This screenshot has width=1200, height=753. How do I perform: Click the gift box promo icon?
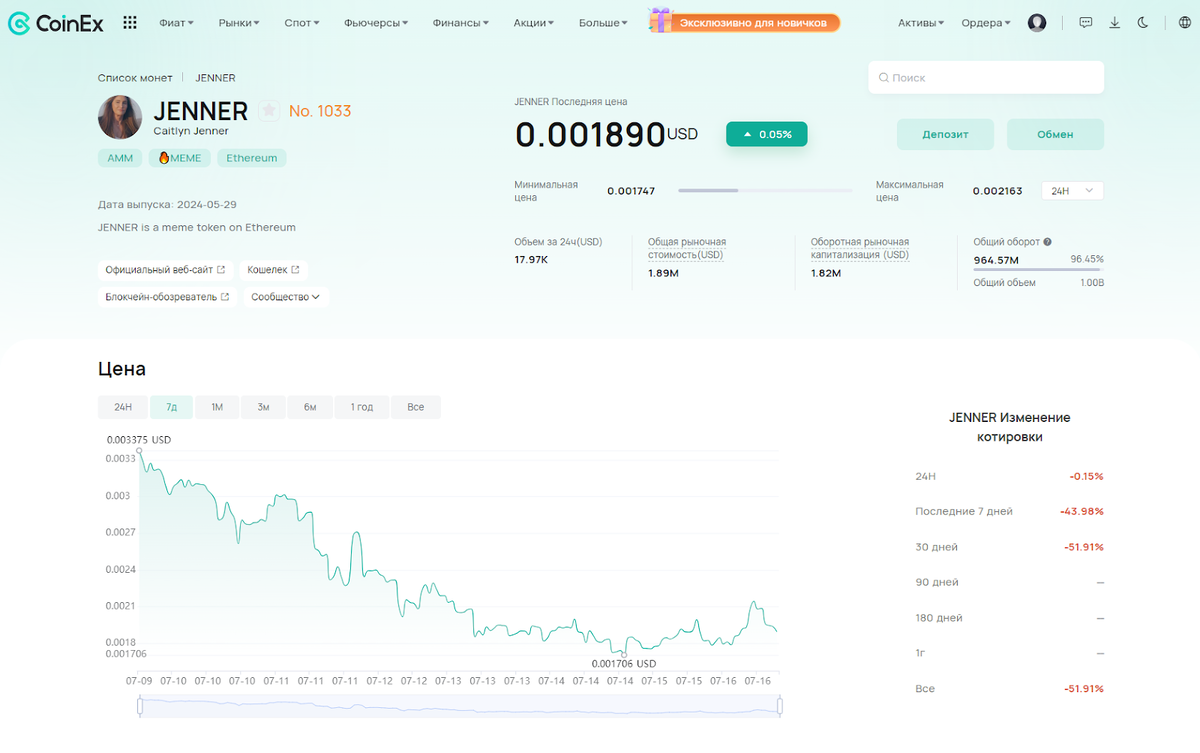(660, 20)
